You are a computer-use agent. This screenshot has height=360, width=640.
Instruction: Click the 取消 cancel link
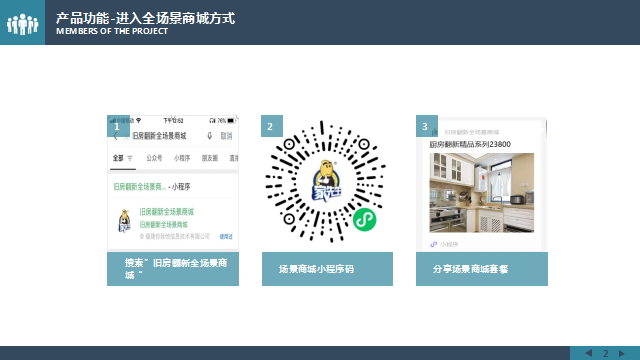[227, 136]
